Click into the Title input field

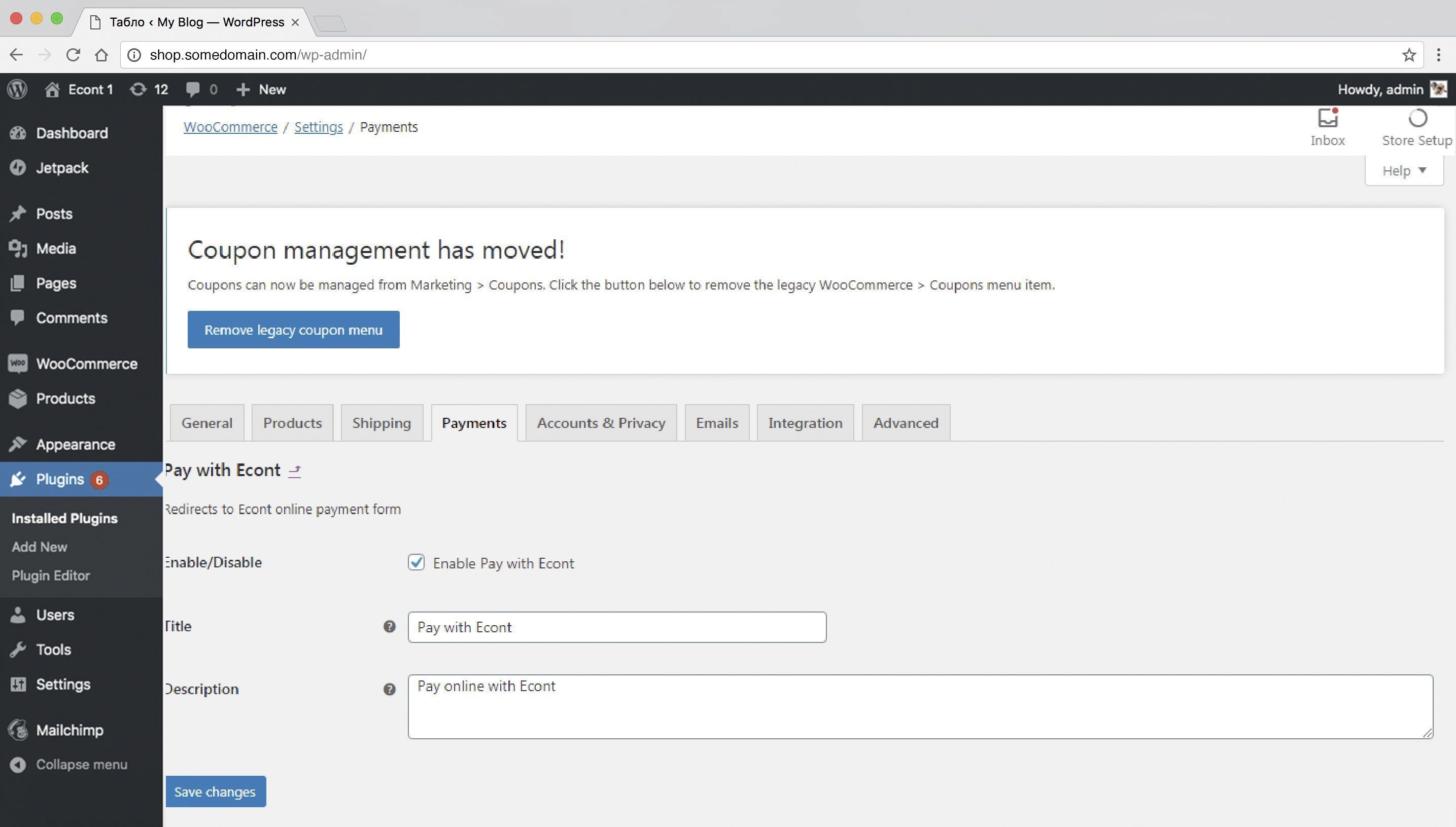pyautogui.click(x=616, y=627)
